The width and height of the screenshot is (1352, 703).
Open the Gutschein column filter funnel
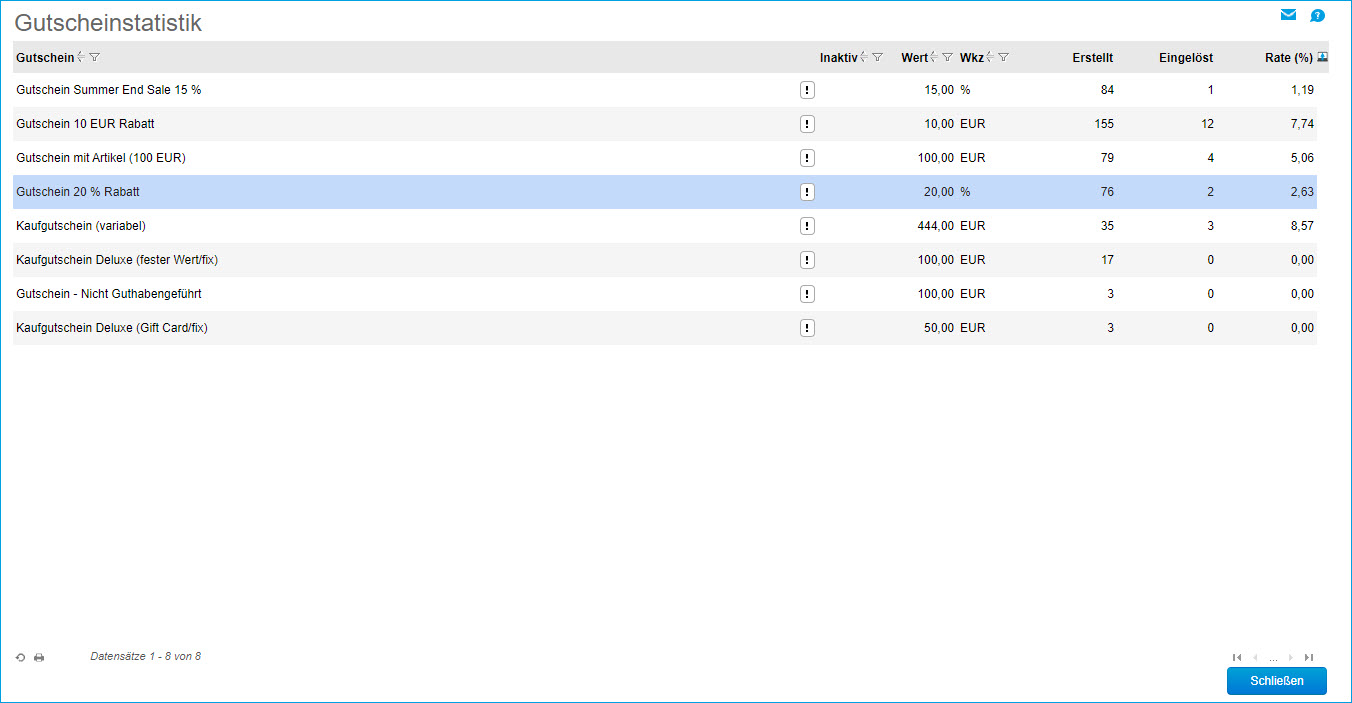94,58
